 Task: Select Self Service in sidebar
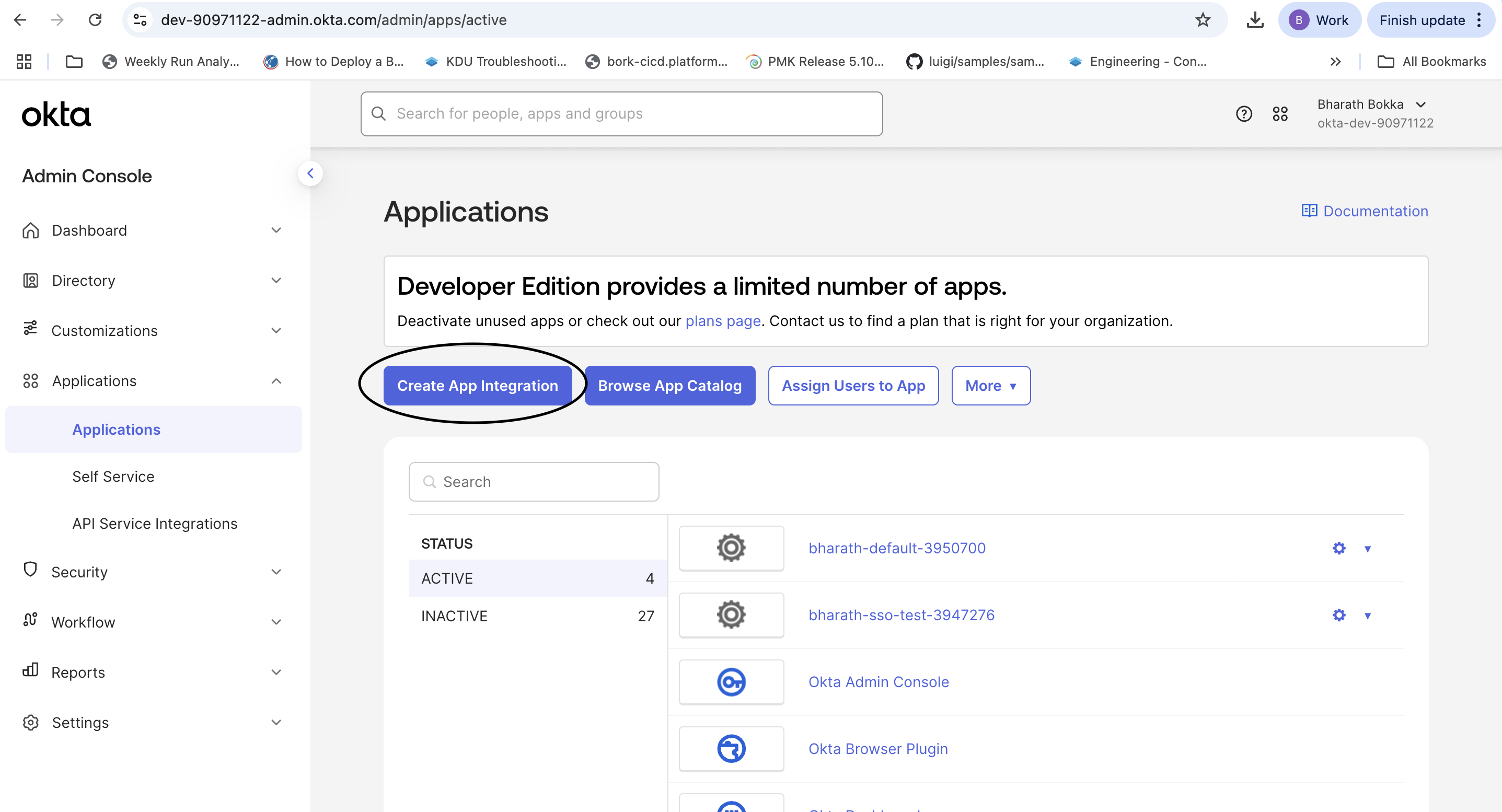(113, 476)
